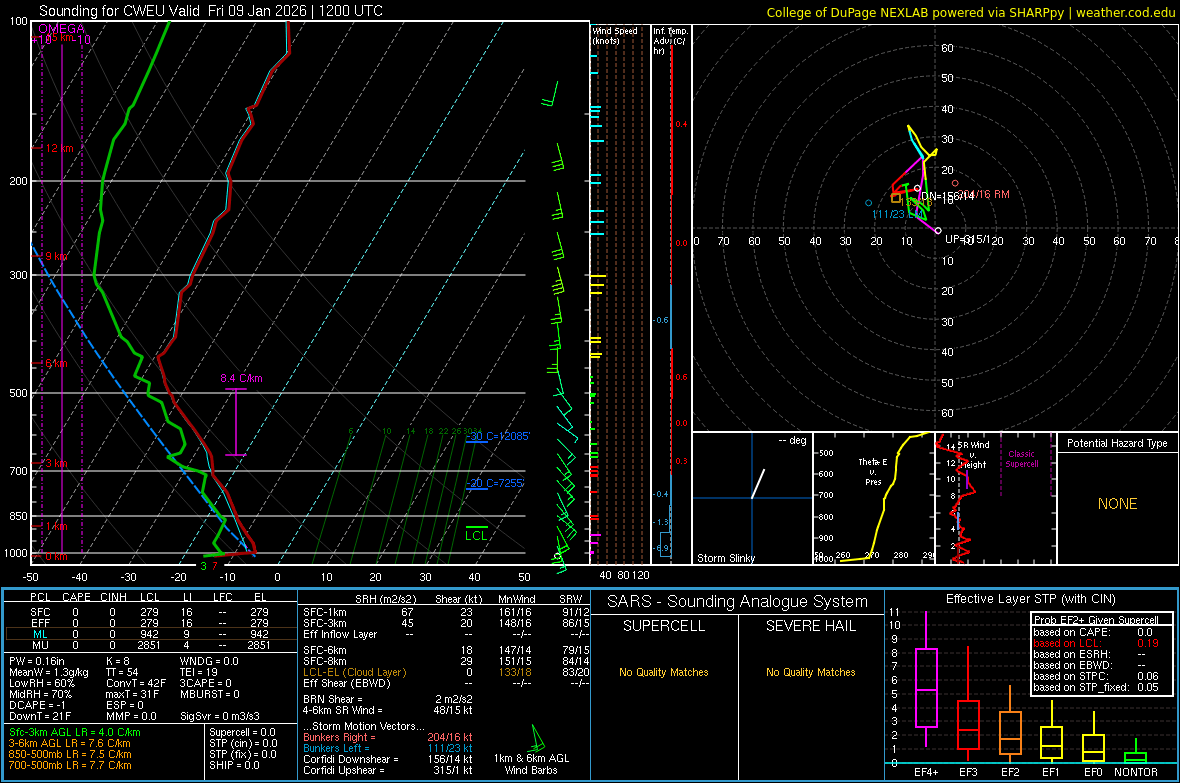This screenshot has height=783, width=1180.
Task: Click No Quality Matches under SUPERCELL
Action: tap(664, 672)
